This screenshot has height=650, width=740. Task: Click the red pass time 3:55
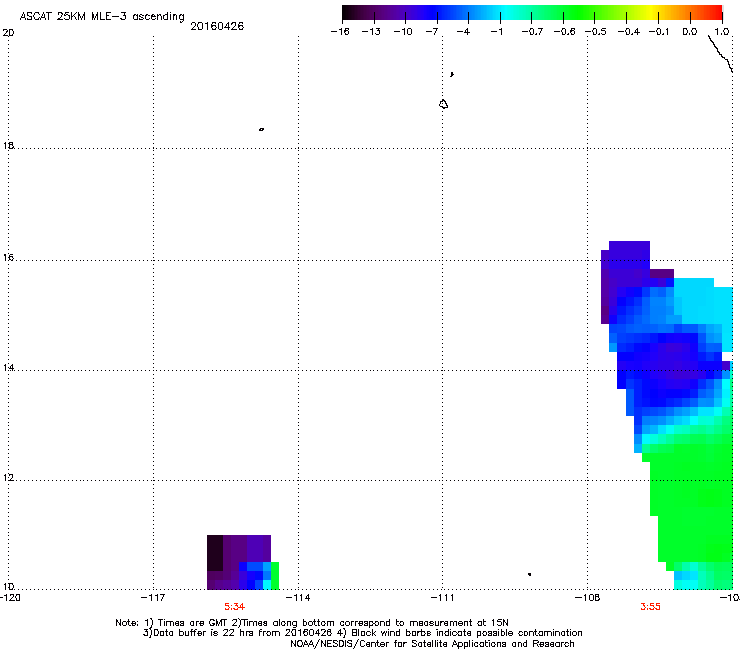pos(650,607)
